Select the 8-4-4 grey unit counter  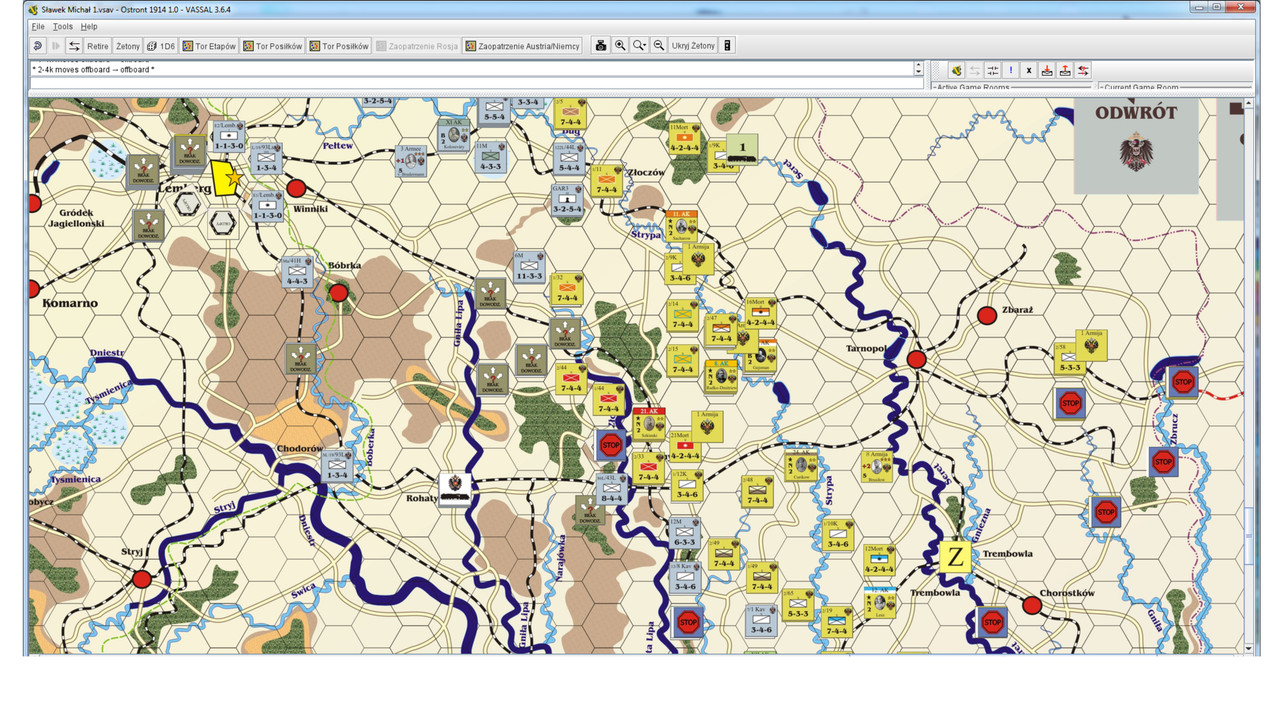coord(611,489)
